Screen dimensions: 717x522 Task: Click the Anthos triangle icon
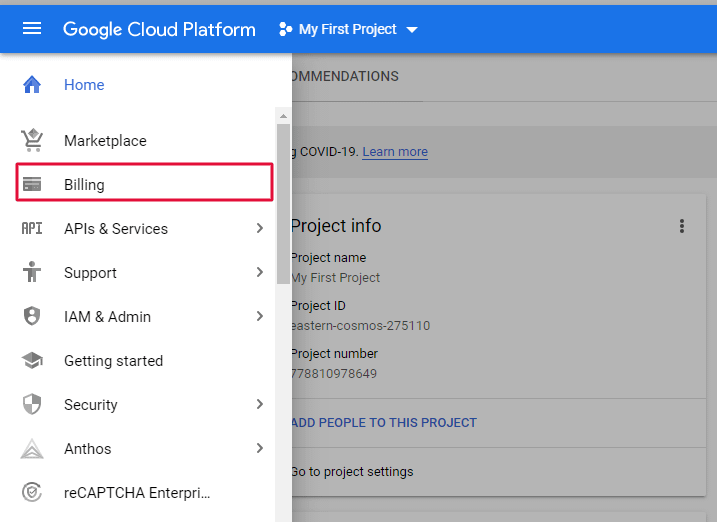(x=32, y=449)
